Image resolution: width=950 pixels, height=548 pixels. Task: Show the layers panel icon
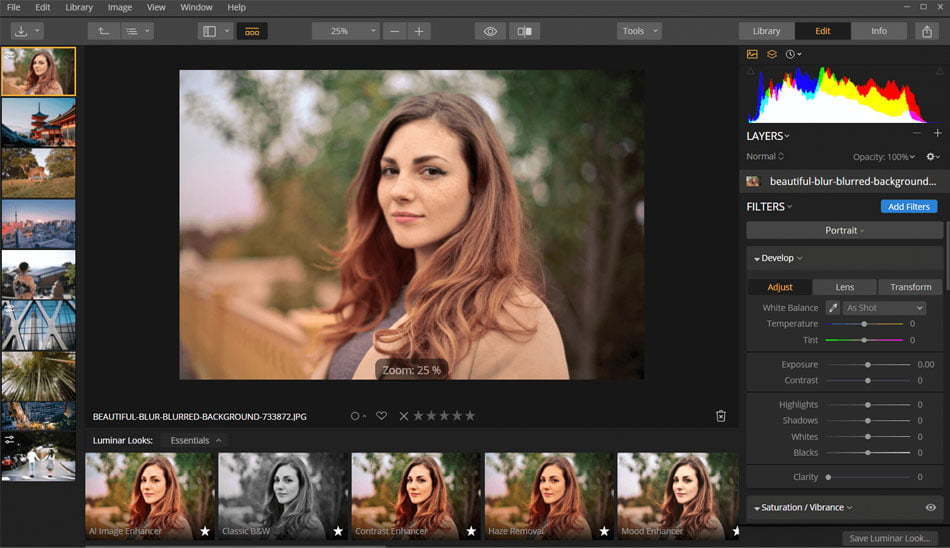pyautogui.click(x=771, y=54)
